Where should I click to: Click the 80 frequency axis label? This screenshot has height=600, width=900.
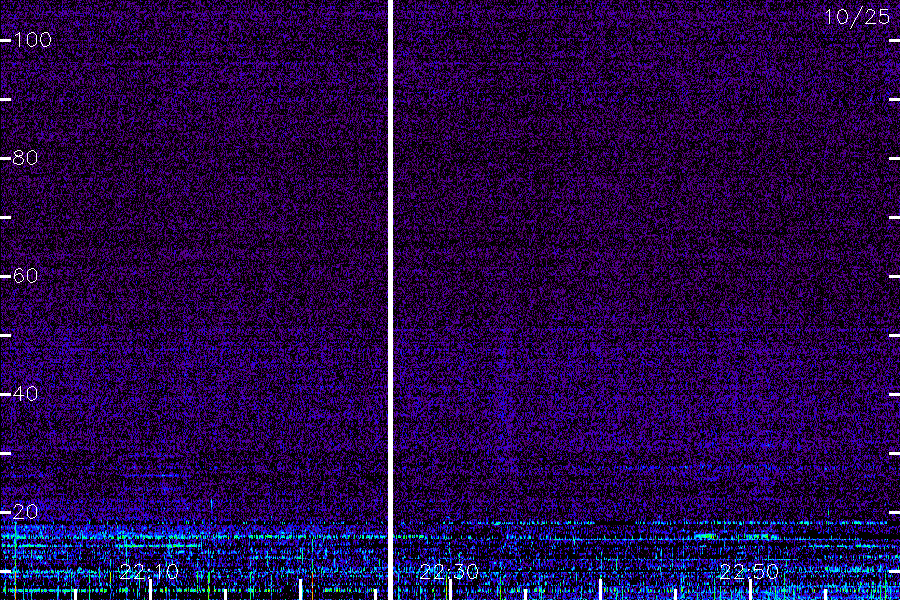(25, 157)
